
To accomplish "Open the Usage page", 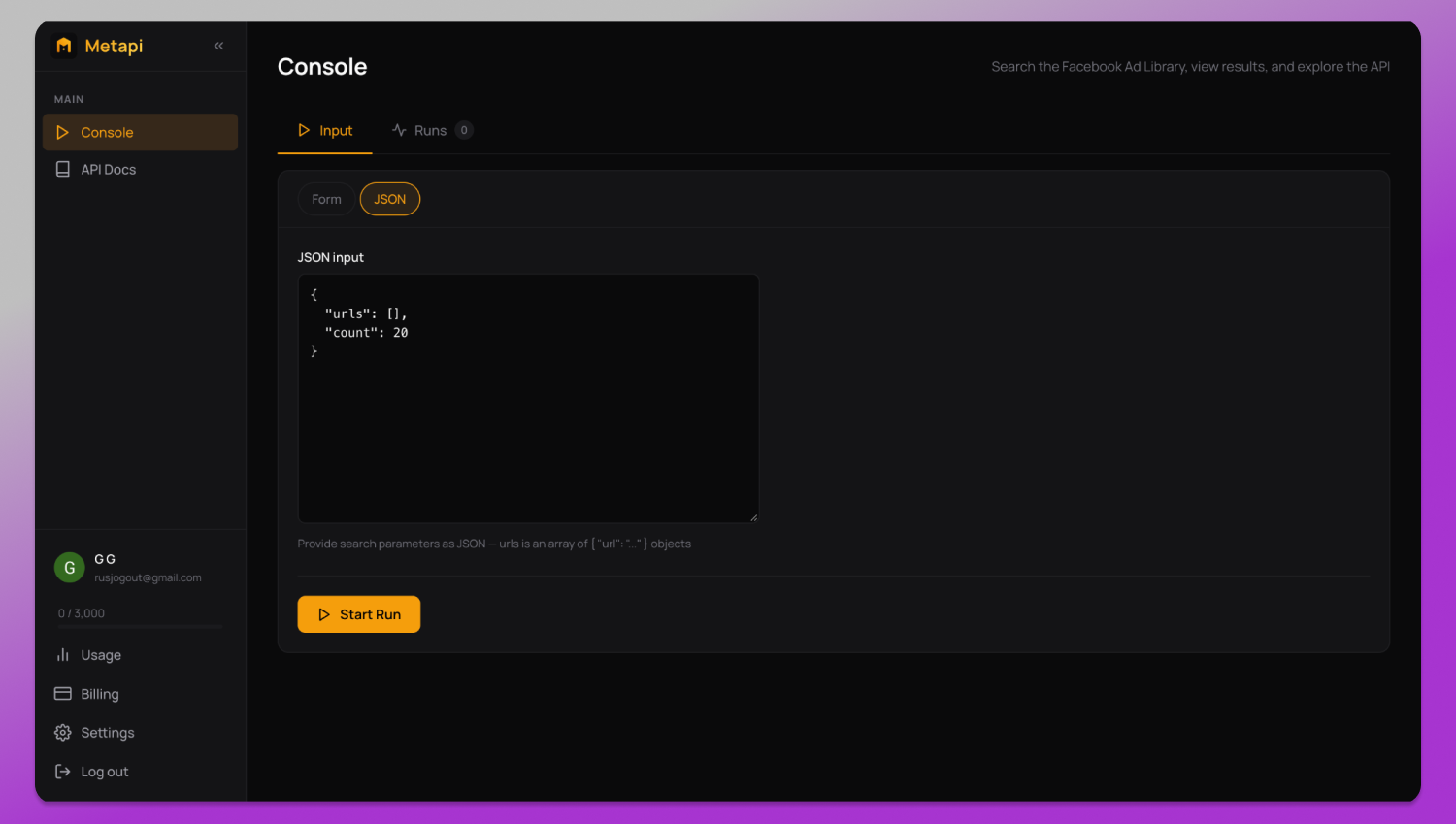I will point(140,655).
